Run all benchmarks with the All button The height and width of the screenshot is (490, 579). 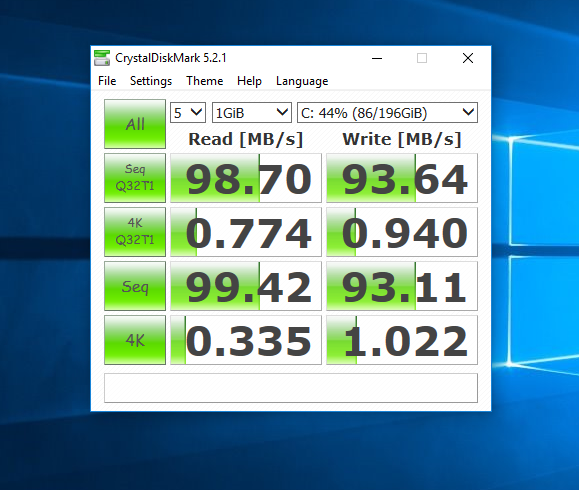135,124
